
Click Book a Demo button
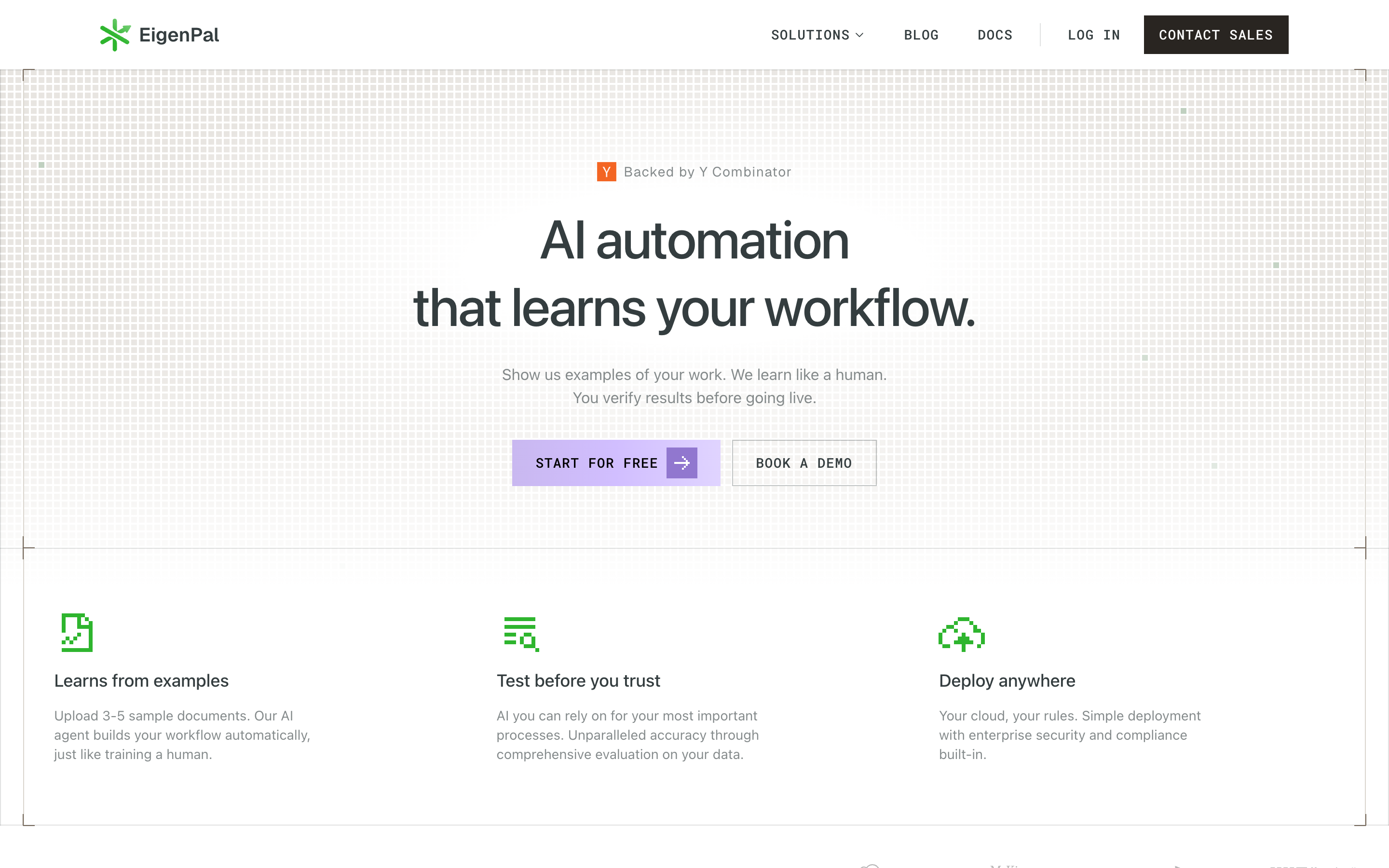click(x=804, y=463)
